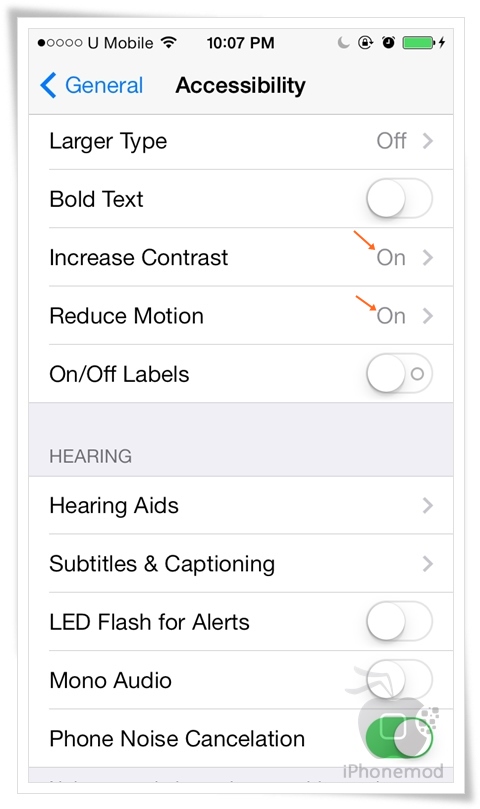
Task: Tap the alarm clock status icon
Action: pos(388,42)
